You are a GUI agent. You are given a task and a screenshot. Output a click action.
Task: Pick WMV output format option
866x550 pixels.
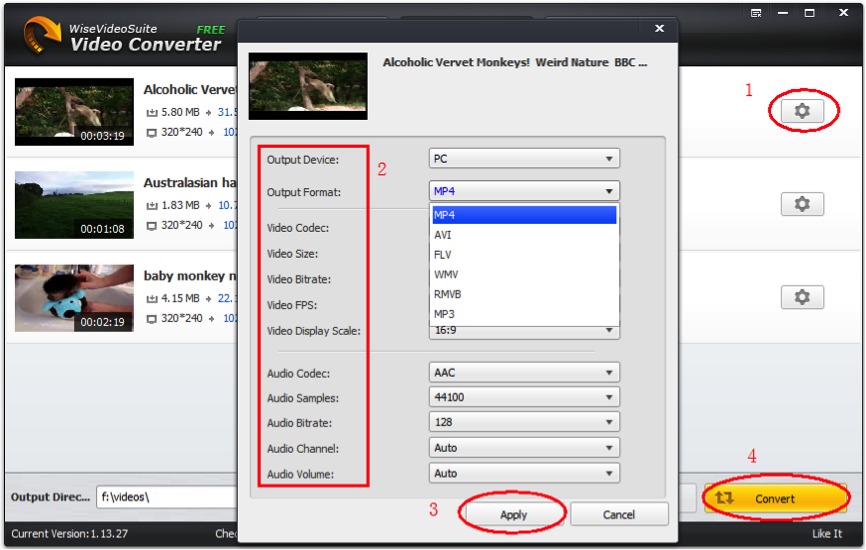[446, 274]
